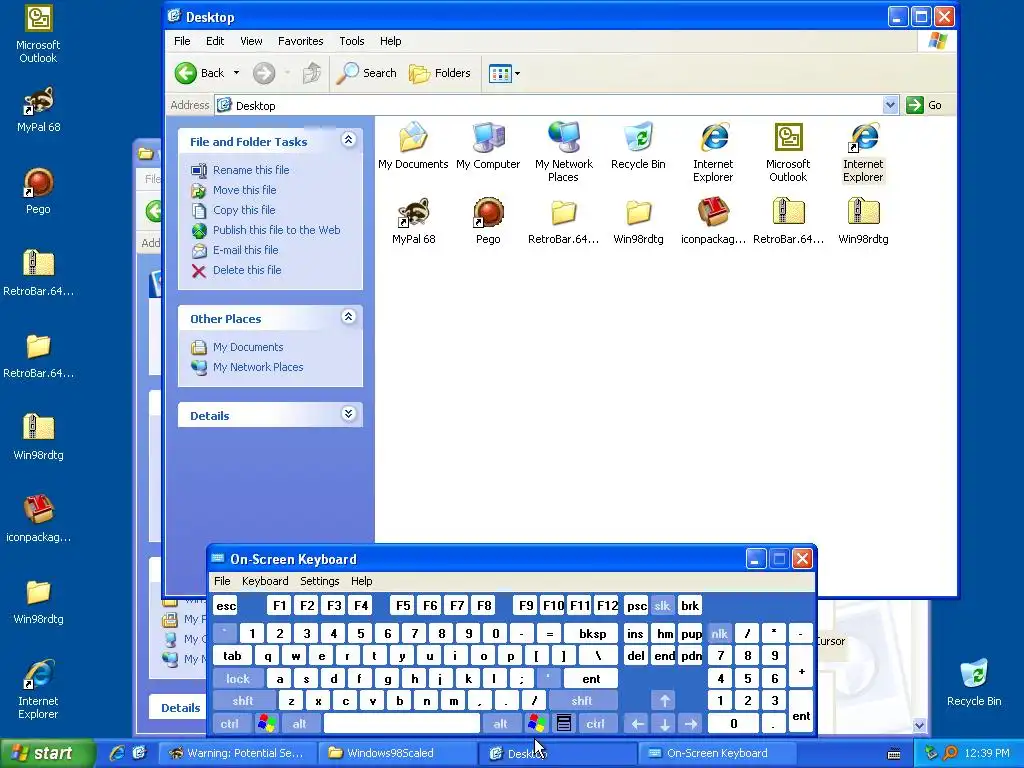This screenshot has width=1024, height=768.
Task: Collapse the Other Places panel
Action: [349, 317]
